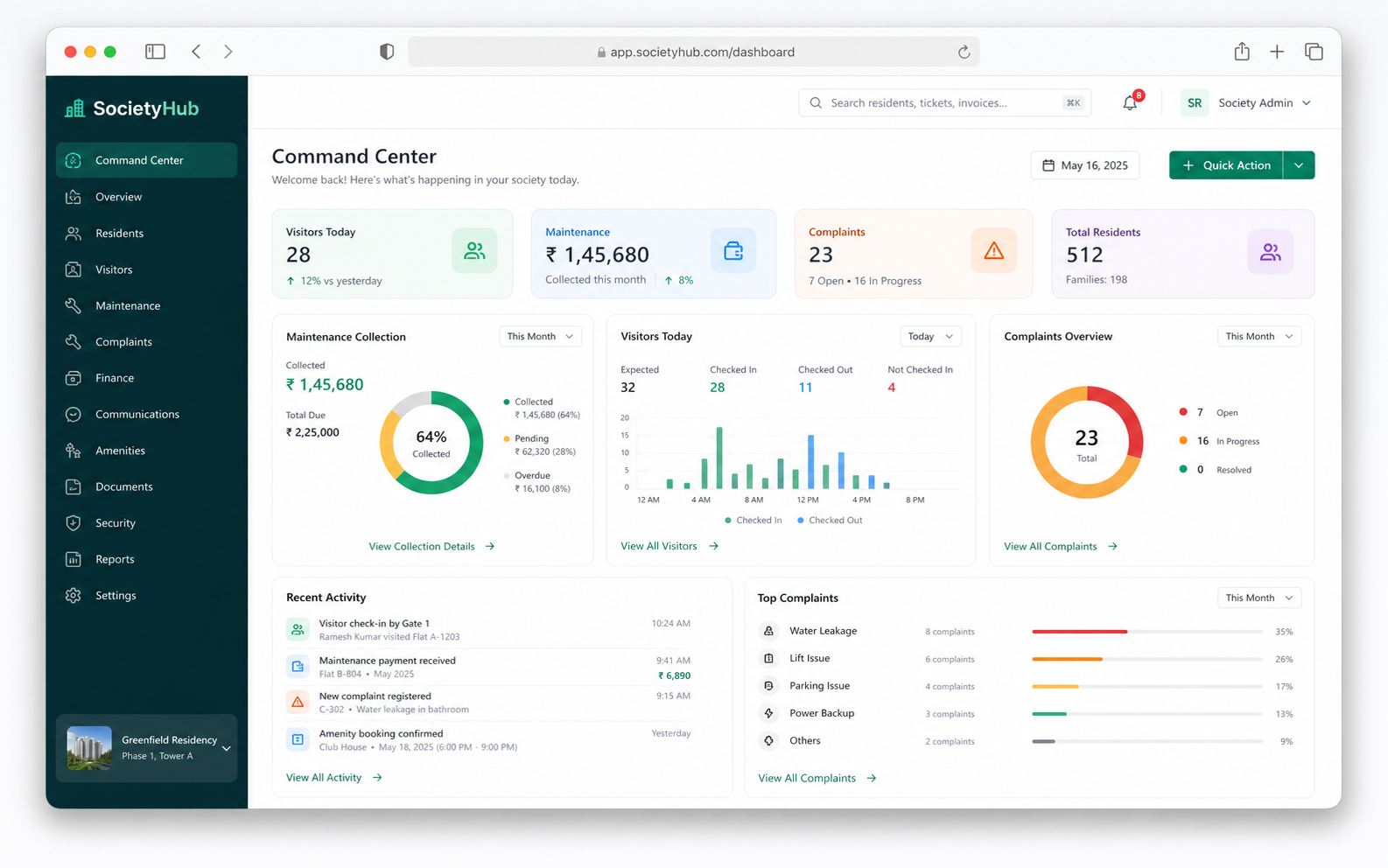Go forward with the browser forward arrow
Viewport: 1388px width, 868px height.
[228, 52]
